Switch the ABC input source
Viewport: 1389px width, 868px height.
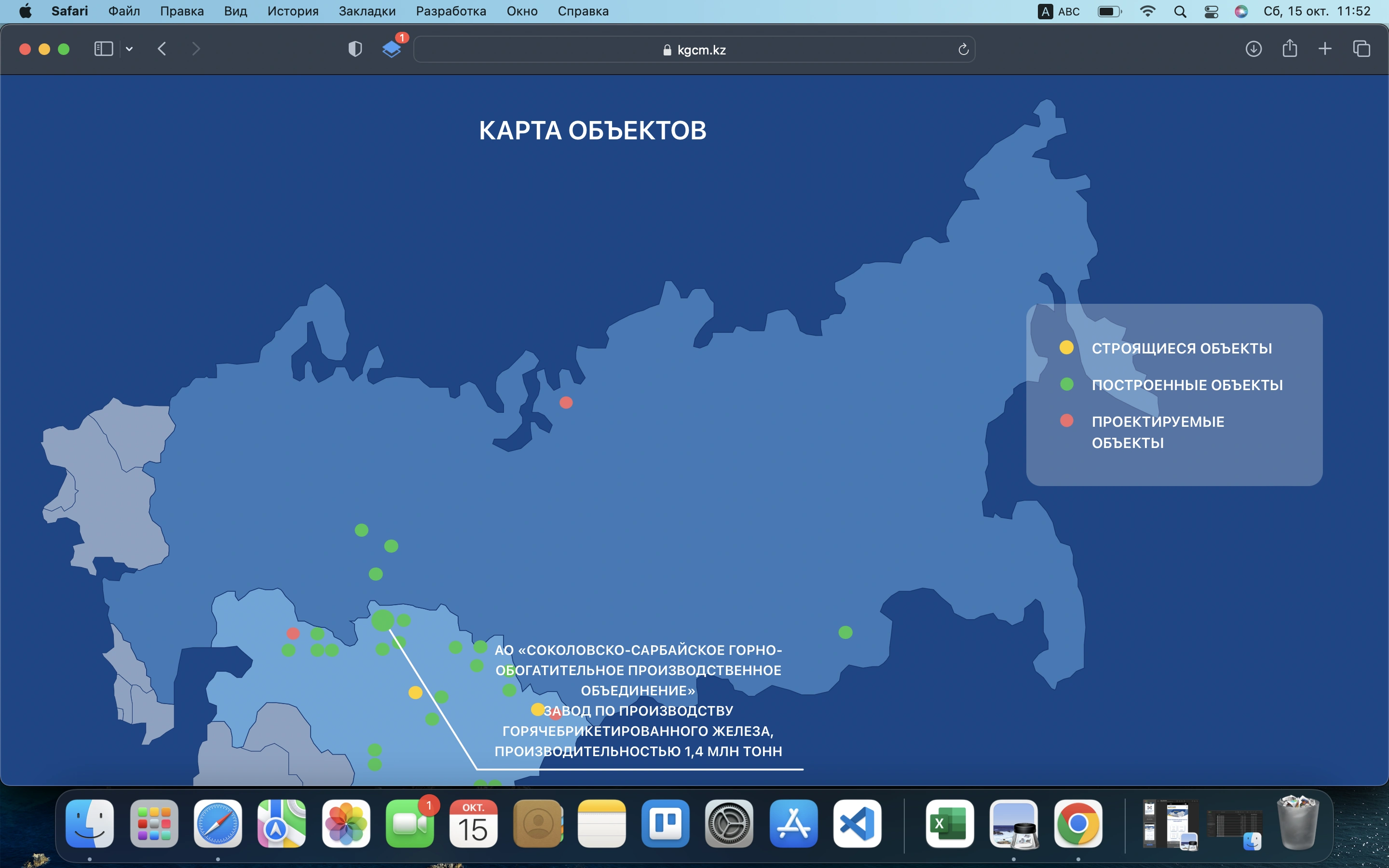click(x=1059, y=12)
